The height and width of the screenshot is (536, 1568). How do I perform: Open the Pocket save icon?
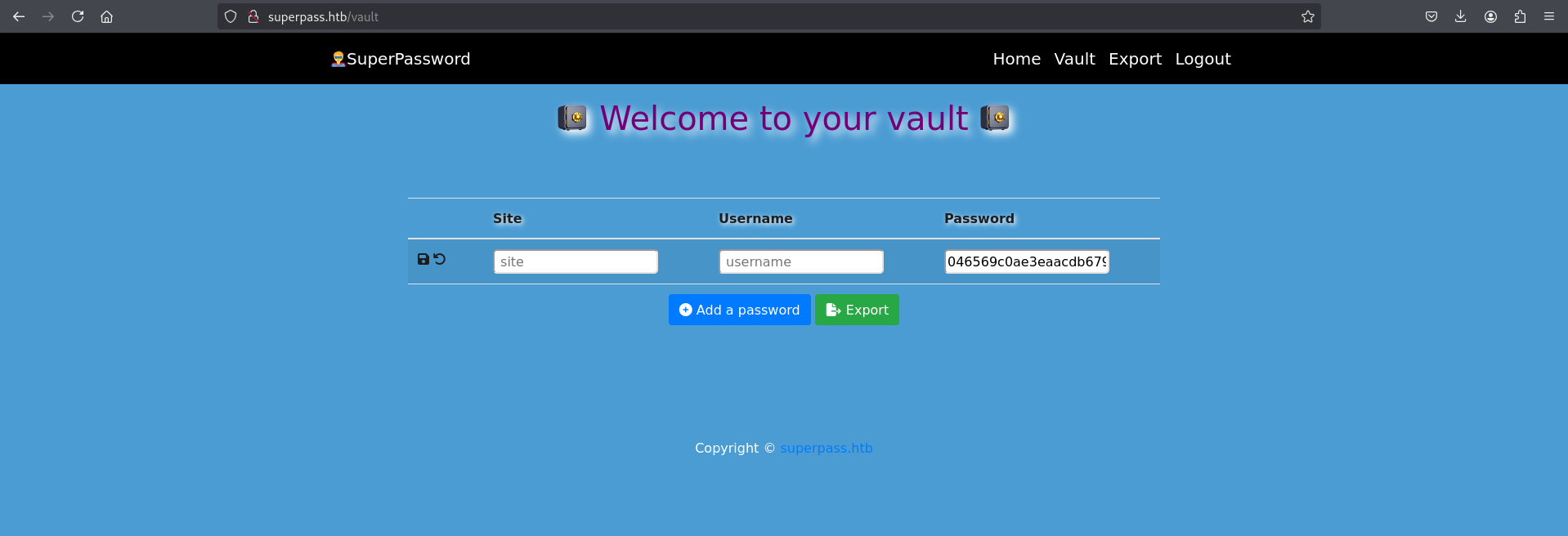coord(1431,16)
